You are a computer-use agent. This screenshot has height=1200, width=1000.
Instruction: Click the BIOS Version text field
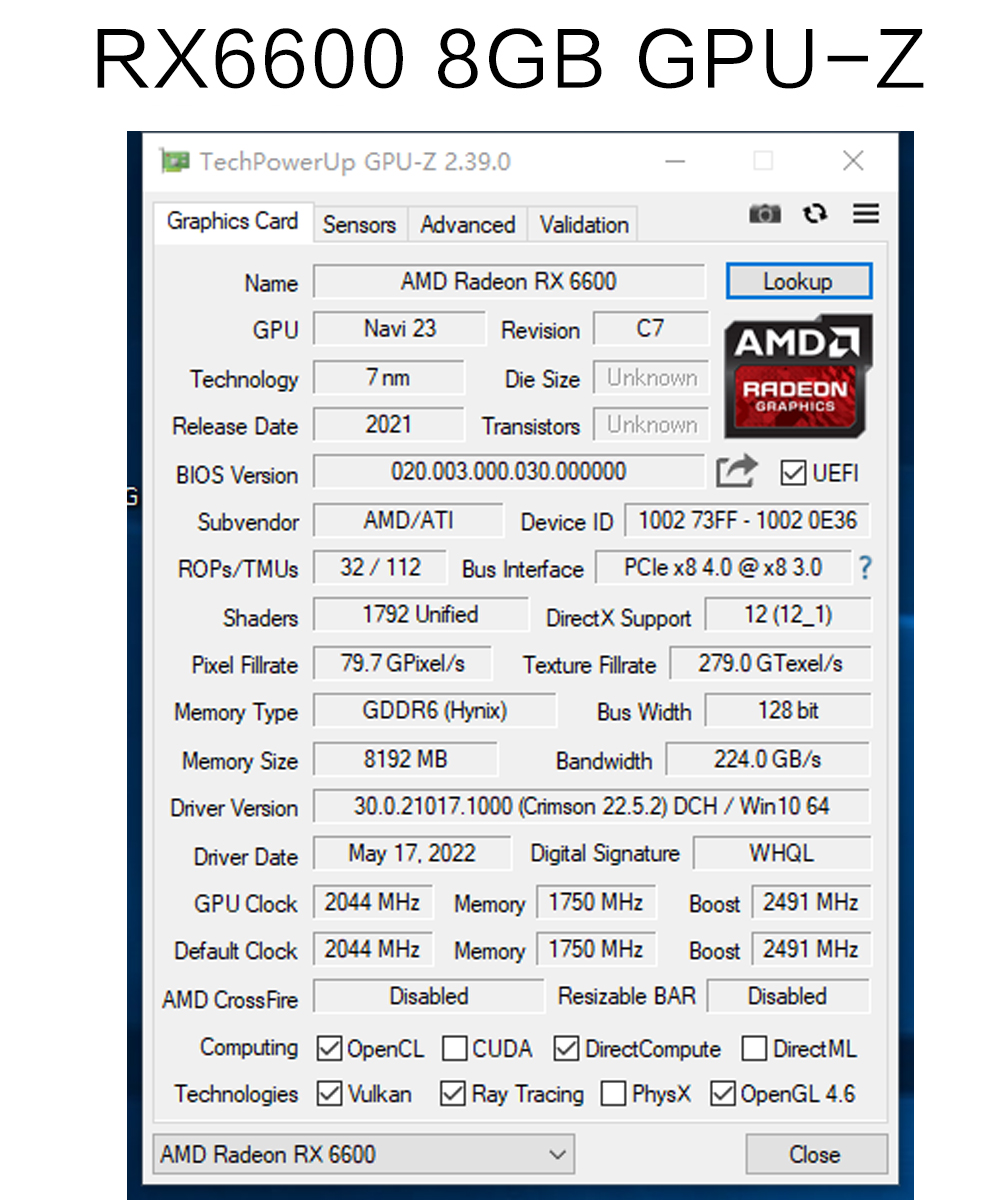(510, 471)
